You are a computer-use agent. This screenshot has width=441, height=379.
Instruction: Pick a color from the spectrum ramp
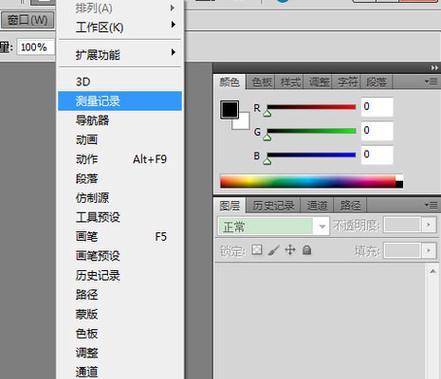pos(308,182)
